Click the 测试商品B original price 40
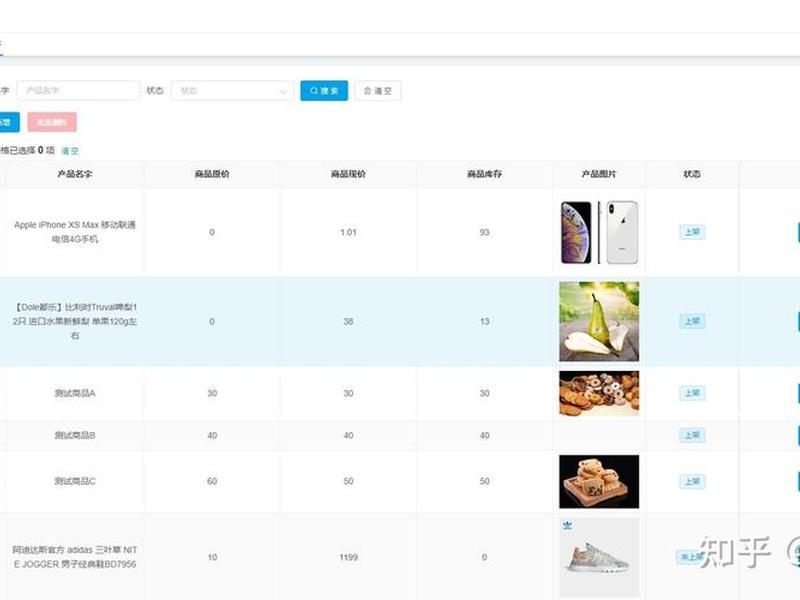800x600 pixels. 212,435
